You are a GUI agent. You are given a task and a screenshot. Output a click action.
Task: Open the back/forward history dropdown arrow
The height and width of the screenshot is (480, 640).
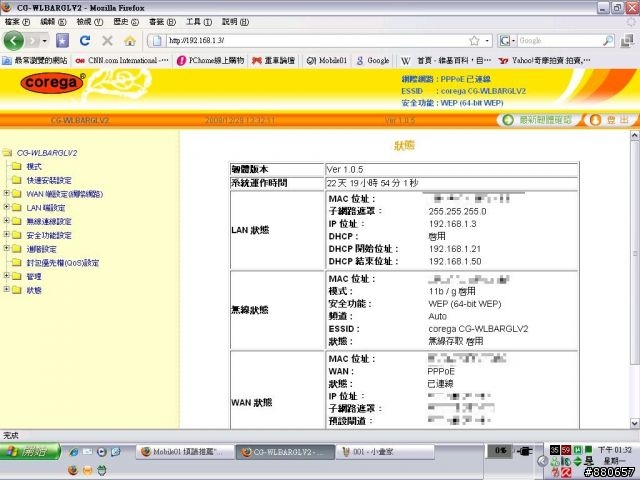click(44, 41)
